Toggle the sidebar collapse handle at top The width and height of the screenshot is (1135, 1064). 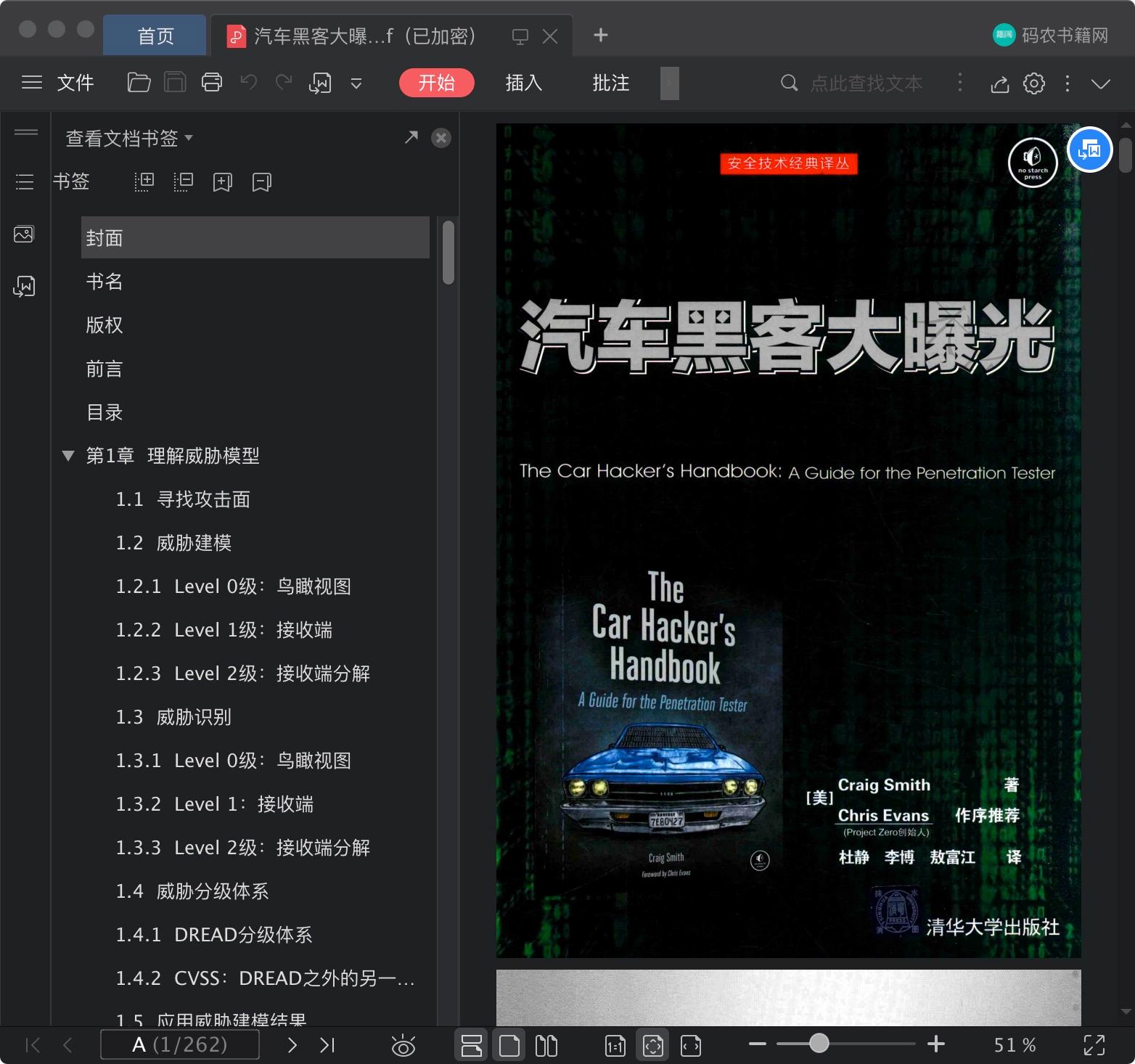pyautogui.click(x=26, y=132)
